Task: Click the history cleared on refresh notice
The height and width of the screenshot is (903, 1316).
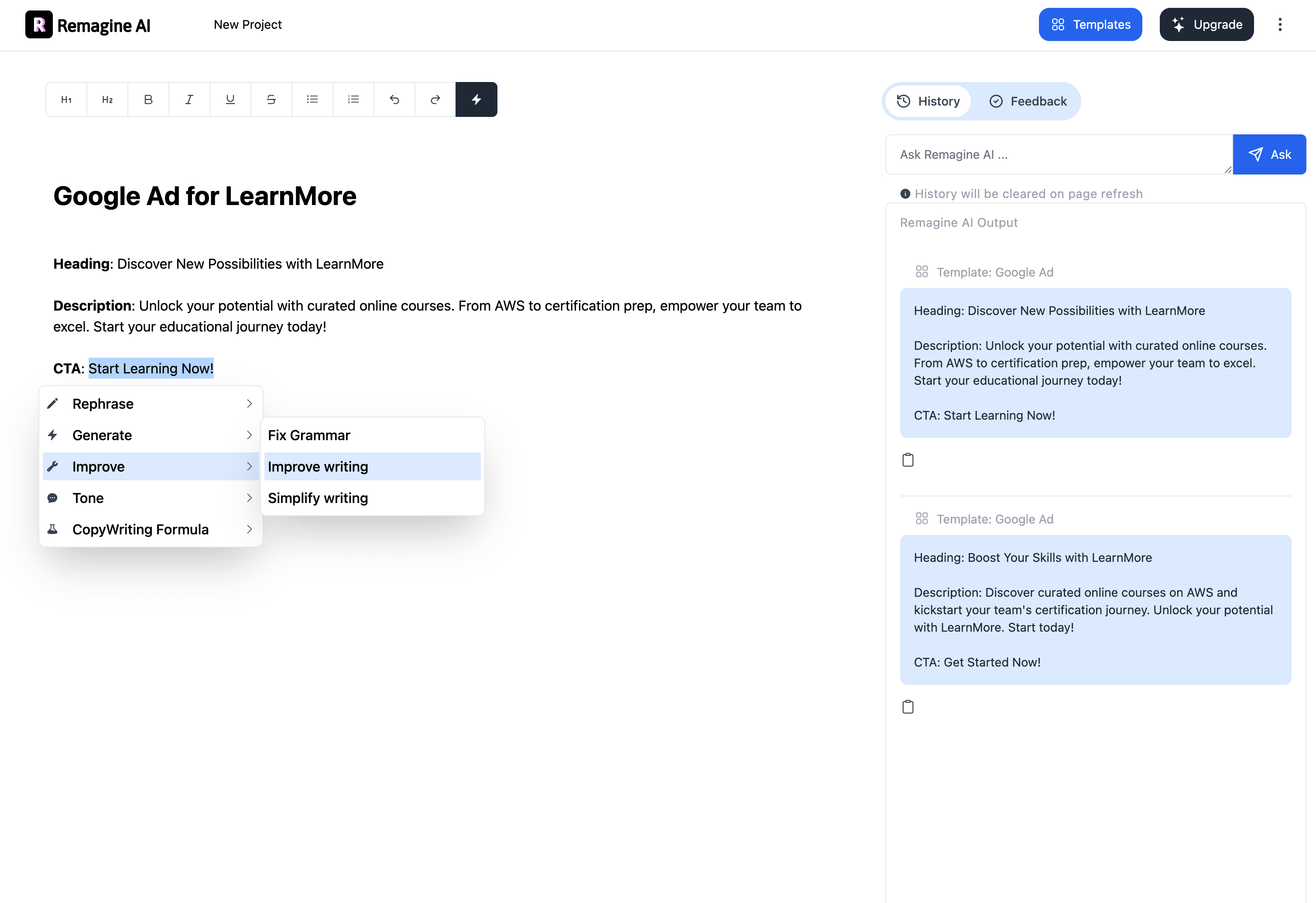Action: tap(1028, 194)
